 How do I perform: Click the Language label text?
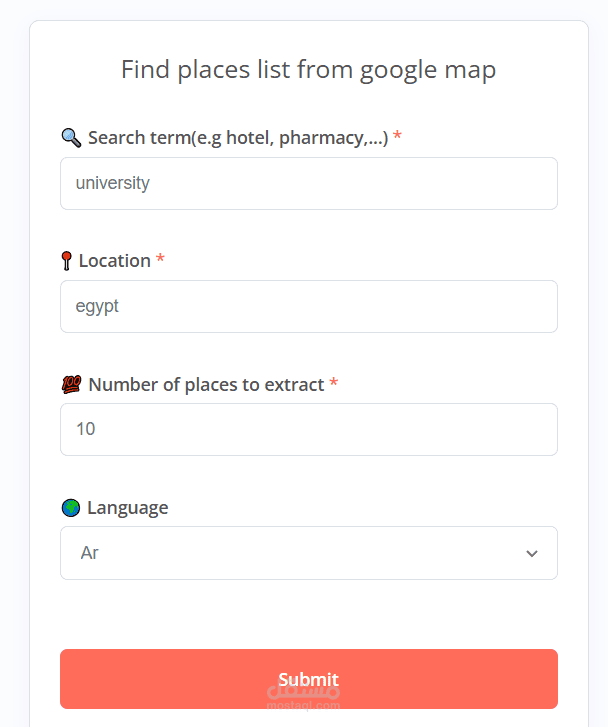(x=128, y=508)
